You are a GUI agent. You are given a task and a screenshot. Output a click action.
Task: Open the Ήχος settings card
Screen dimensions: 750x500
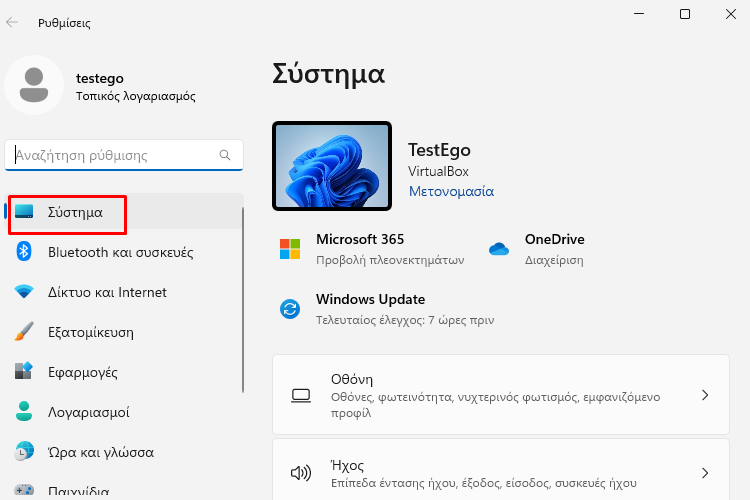point(501,470)
